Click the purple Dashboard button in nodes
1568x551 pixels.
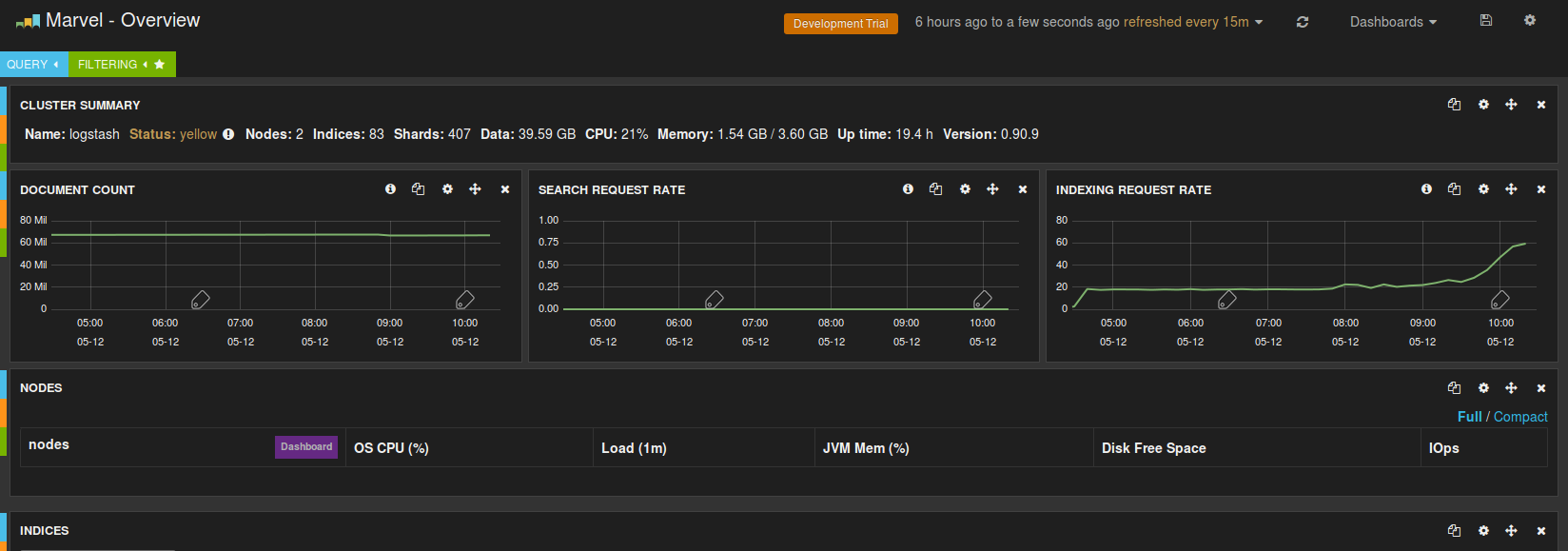pos(306,447)
